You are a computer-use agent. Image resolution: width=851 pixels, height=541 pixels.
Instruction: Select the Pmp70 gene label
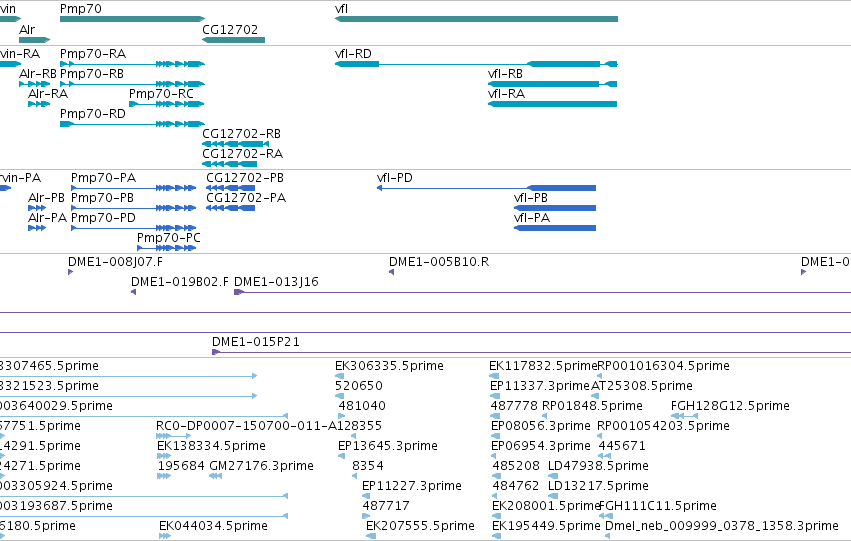coord(80,9)
